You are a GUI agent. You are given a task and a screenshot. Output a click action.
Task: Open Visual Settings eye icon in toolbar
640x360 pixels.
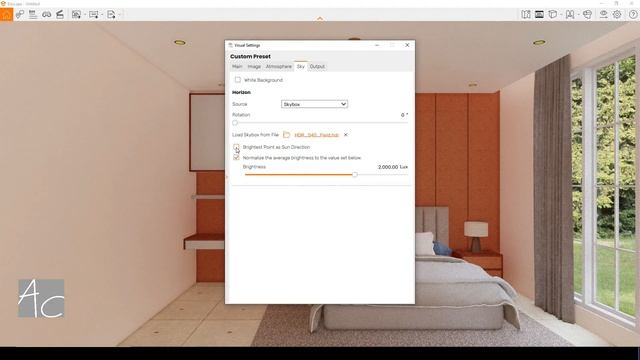pos(603,15)
